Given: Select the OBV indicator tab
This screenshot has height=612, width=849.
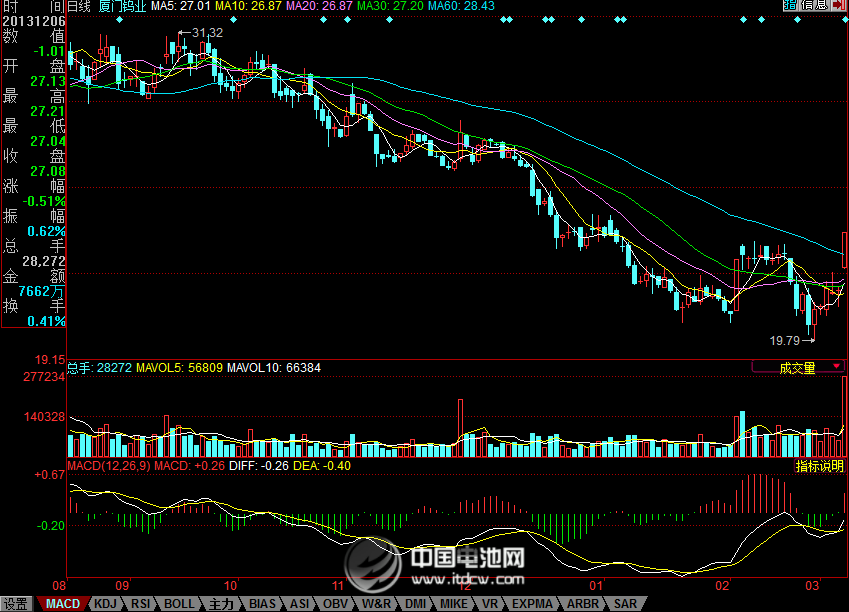Looking at the screenshot, I should pos(337,604).
